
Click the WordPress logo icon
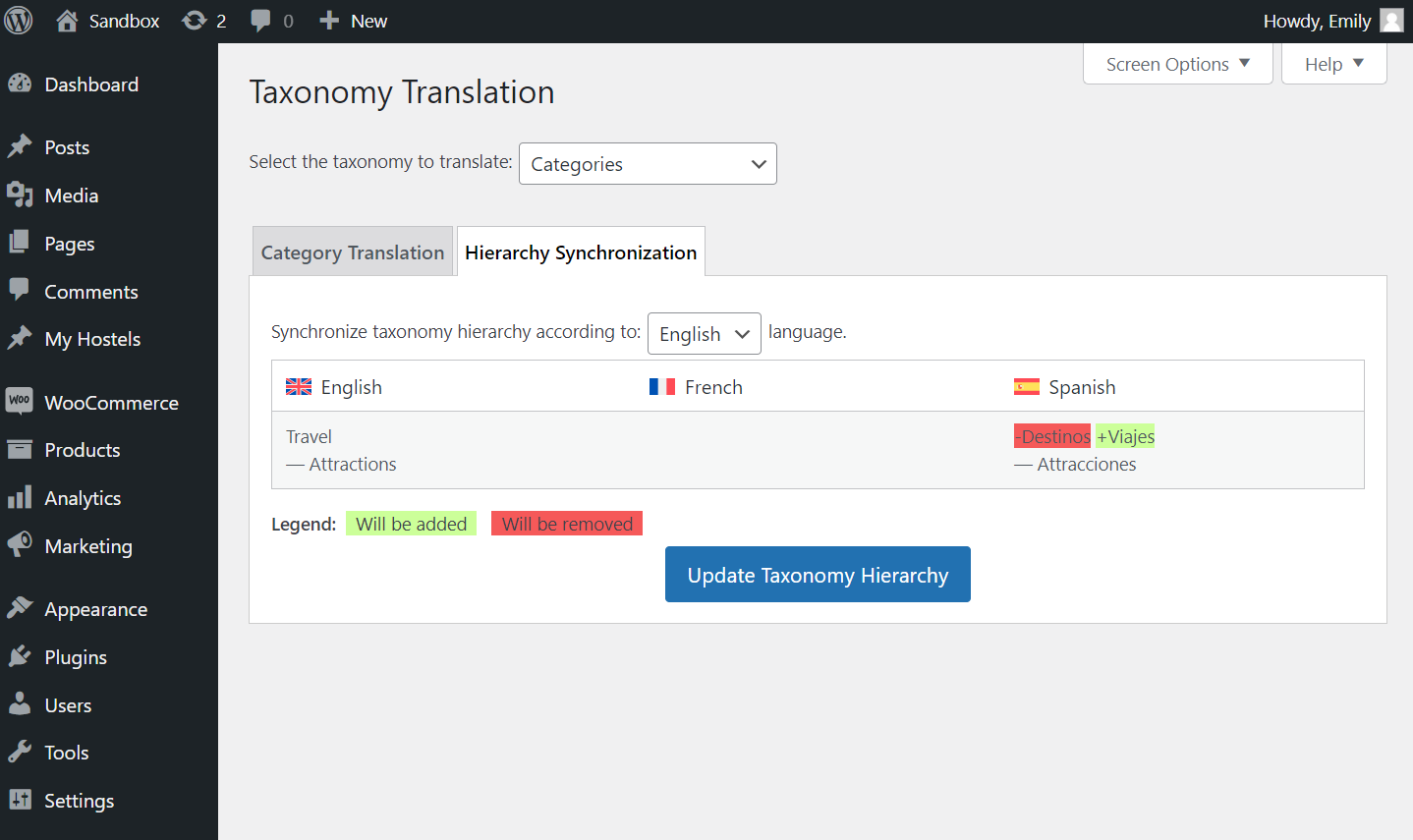[x=19, y=21]
